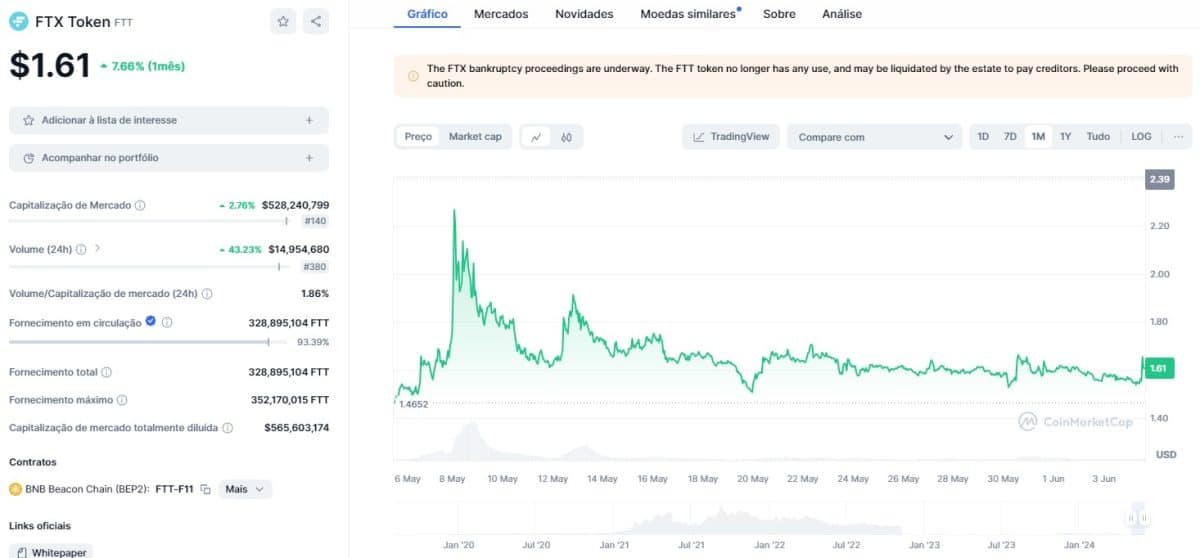This screenshot has height=558, width=1200.
Task: Switch to candlestick chart view icon
Action: coord(566,137)
